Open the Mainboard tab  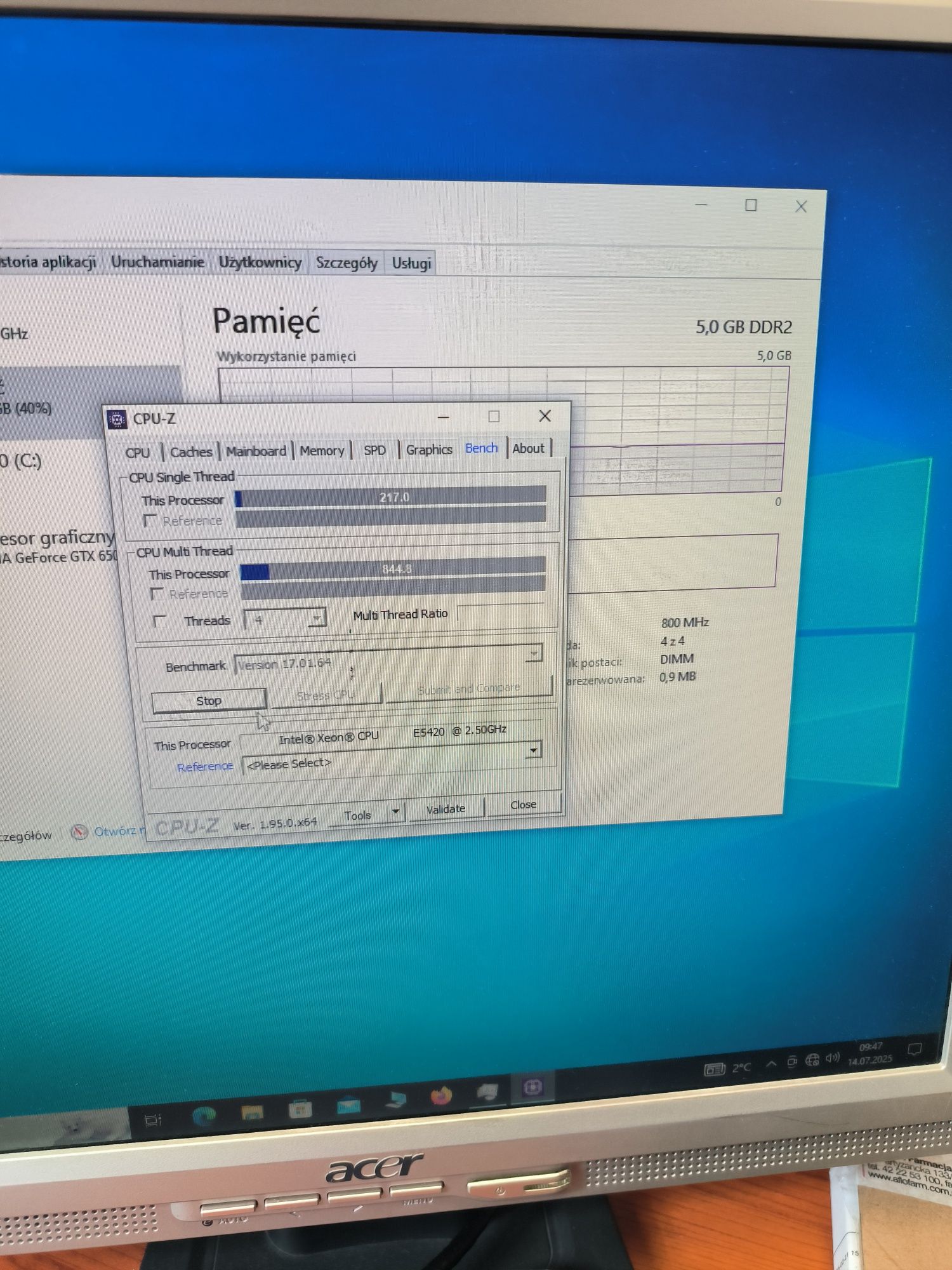tap(256, 451)
